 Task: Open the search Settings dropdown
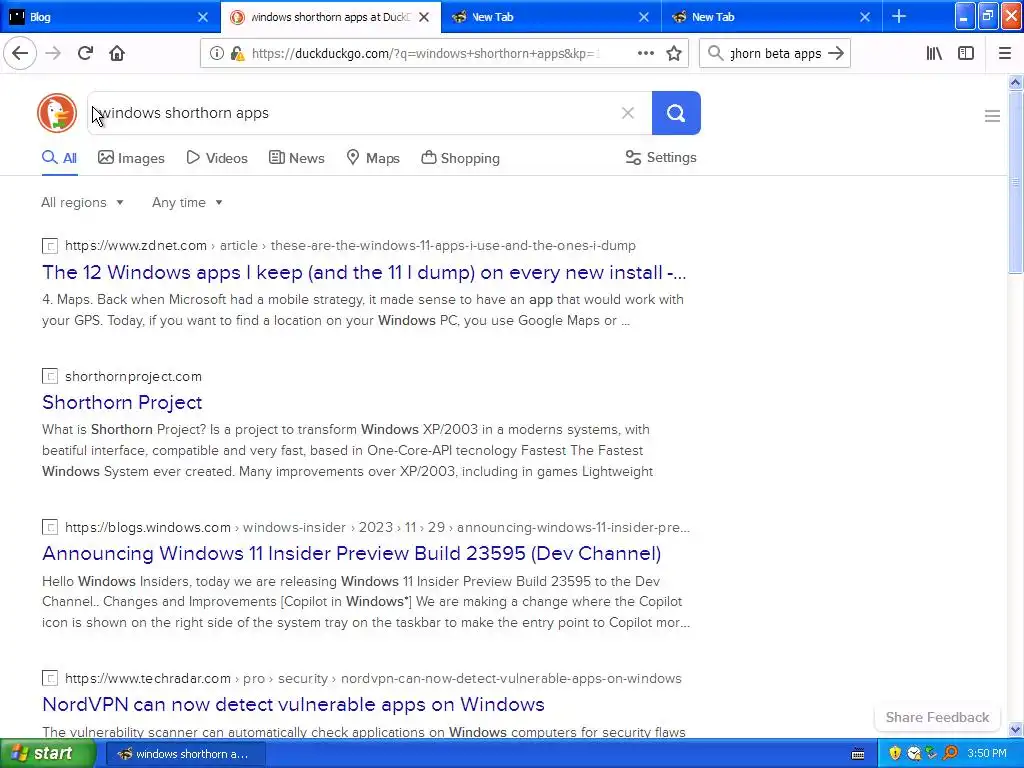click(661, 157)
